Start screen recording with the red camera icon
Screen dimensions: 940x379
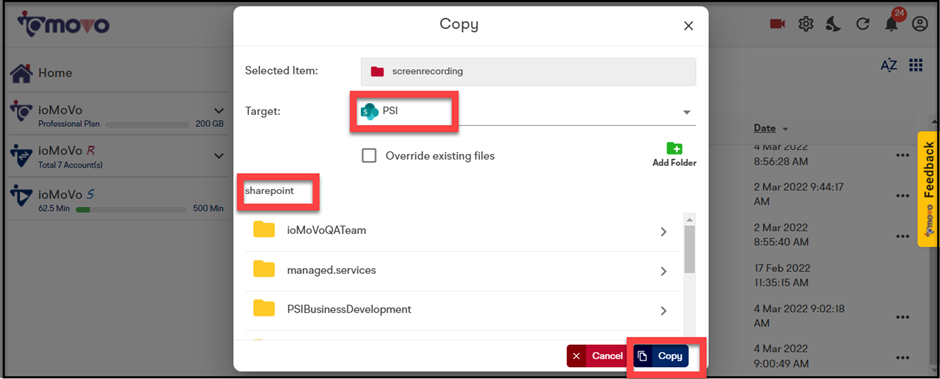[778, 24]
